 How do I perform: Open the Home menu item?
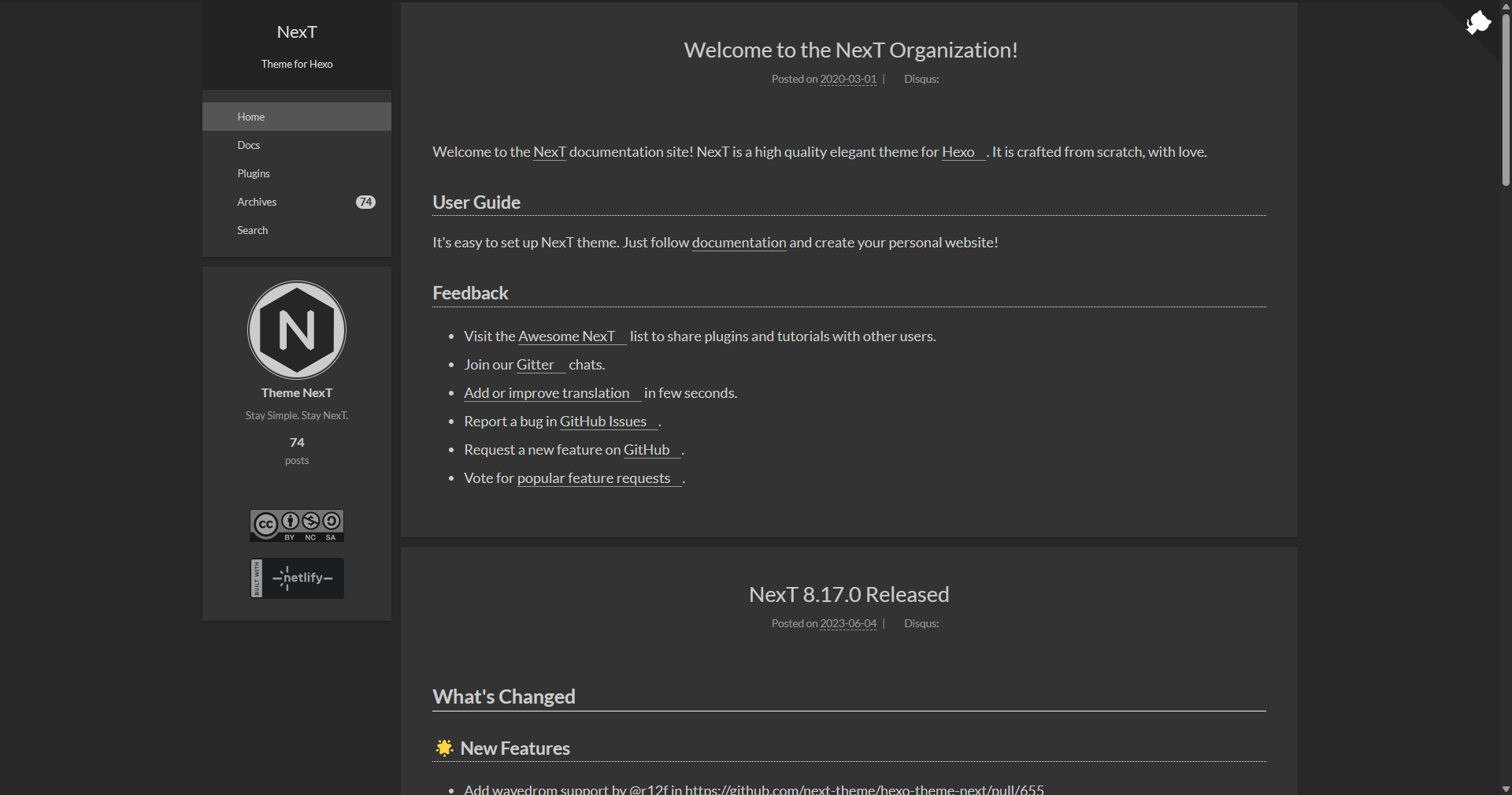click(297, 117)
